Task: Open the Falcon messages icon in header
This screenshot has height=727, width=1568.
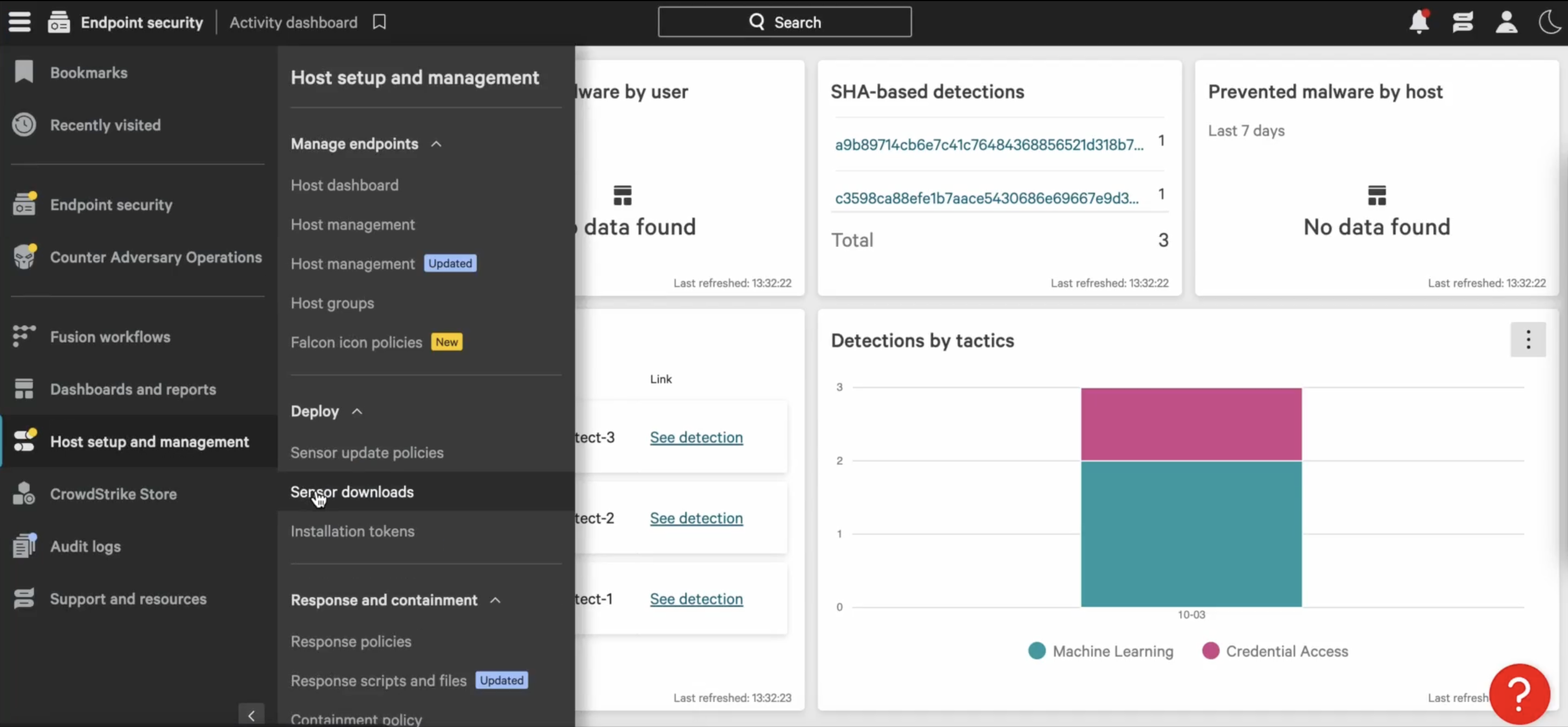Action: (1462, 22)
